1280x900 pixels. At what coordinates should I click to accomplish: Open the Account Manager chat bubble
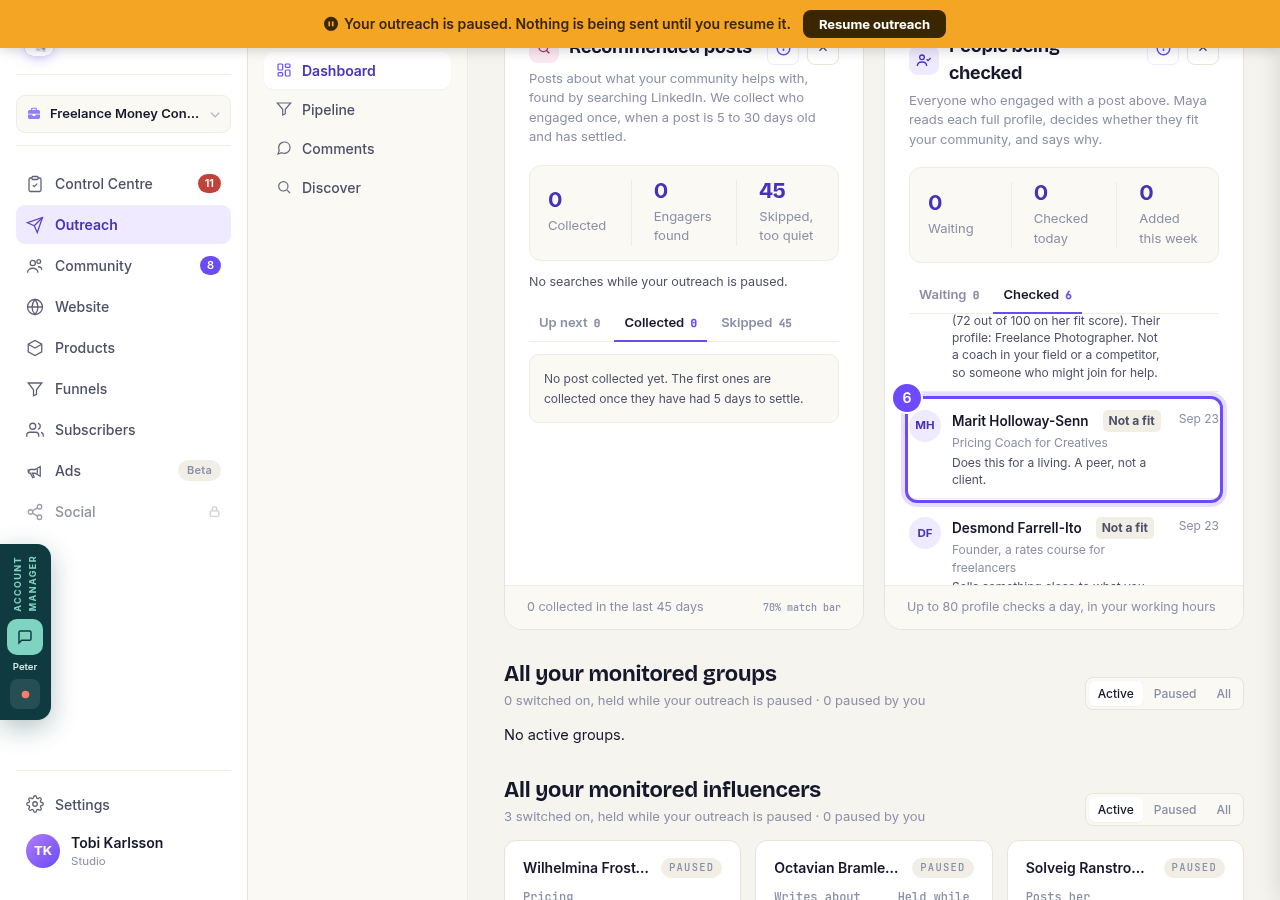(25, 637)
